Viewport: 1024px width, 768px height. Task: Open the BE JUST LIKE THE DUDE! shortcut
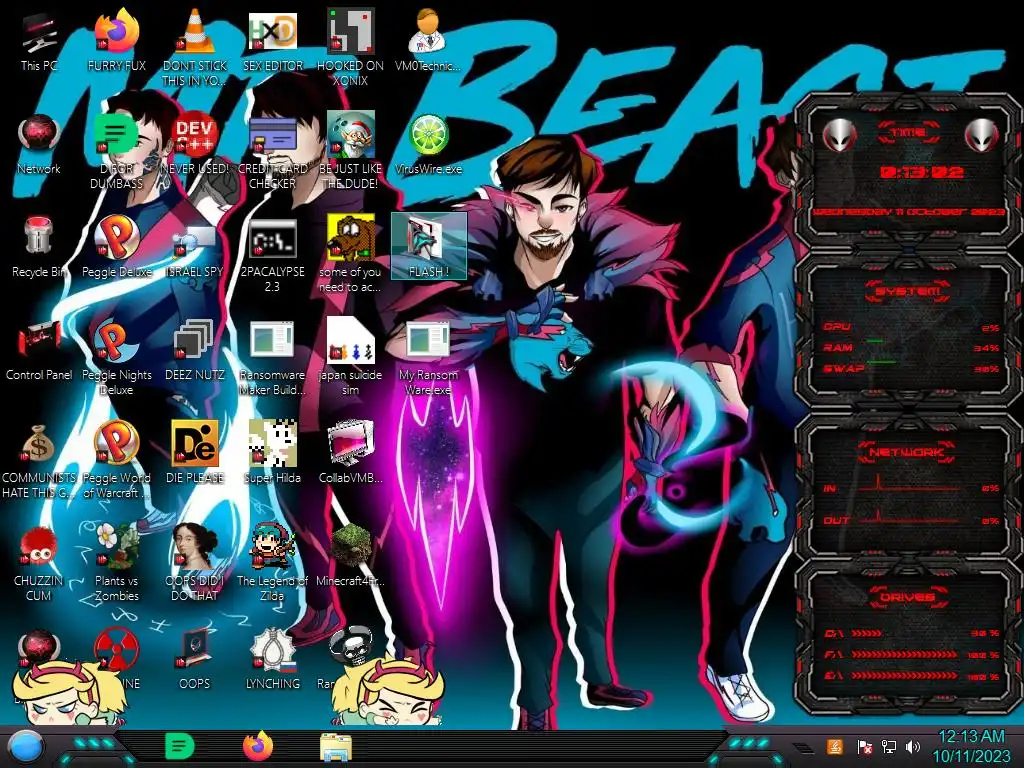350,150
